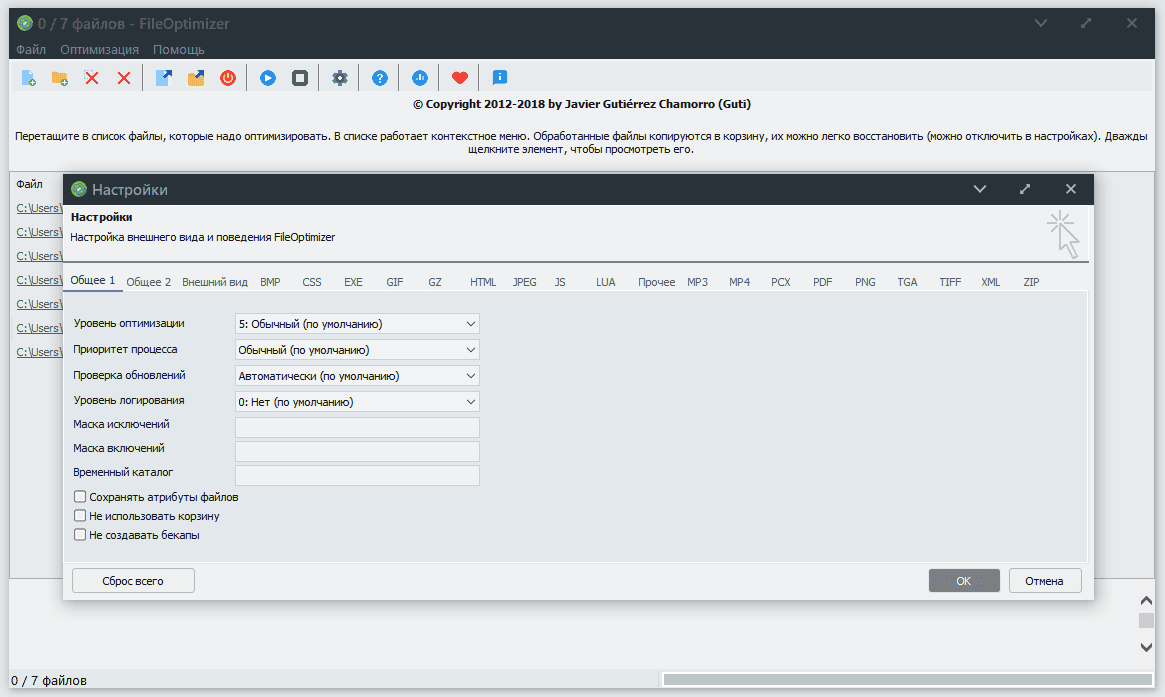The image size is (1165, 697).
Task: Click the chevron icon in Настройки title bar
Action: coord(980,189)
